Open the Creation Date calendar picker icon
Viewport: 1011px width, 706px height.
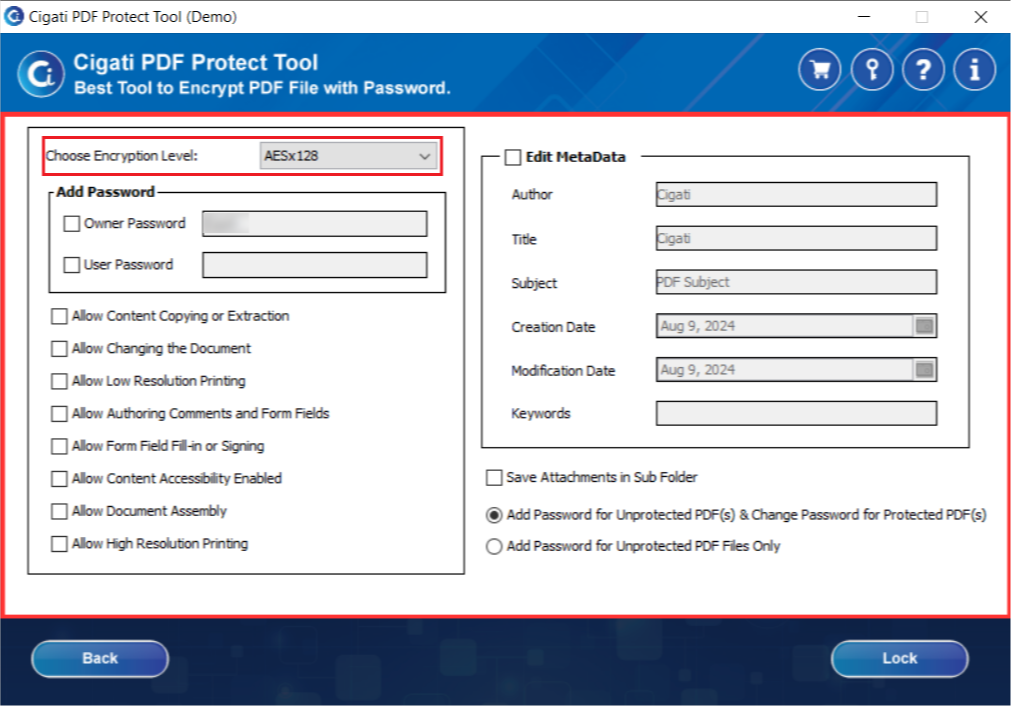pos(925,326)
